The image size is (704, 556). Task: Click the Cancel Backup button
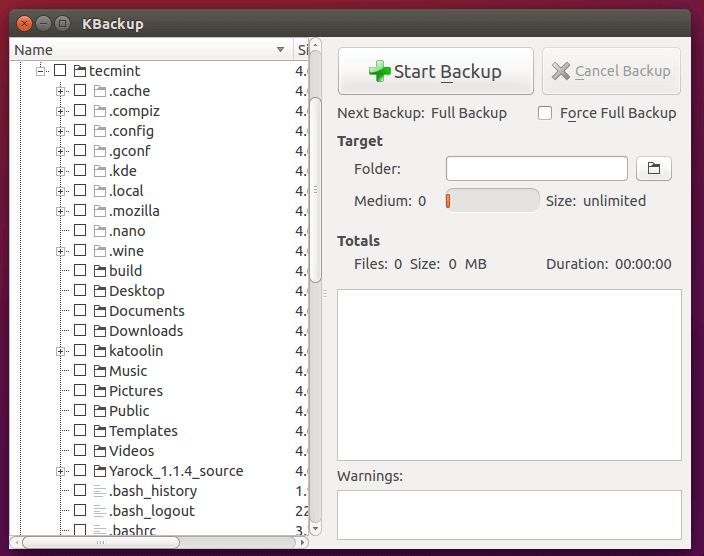pos(611,71)
